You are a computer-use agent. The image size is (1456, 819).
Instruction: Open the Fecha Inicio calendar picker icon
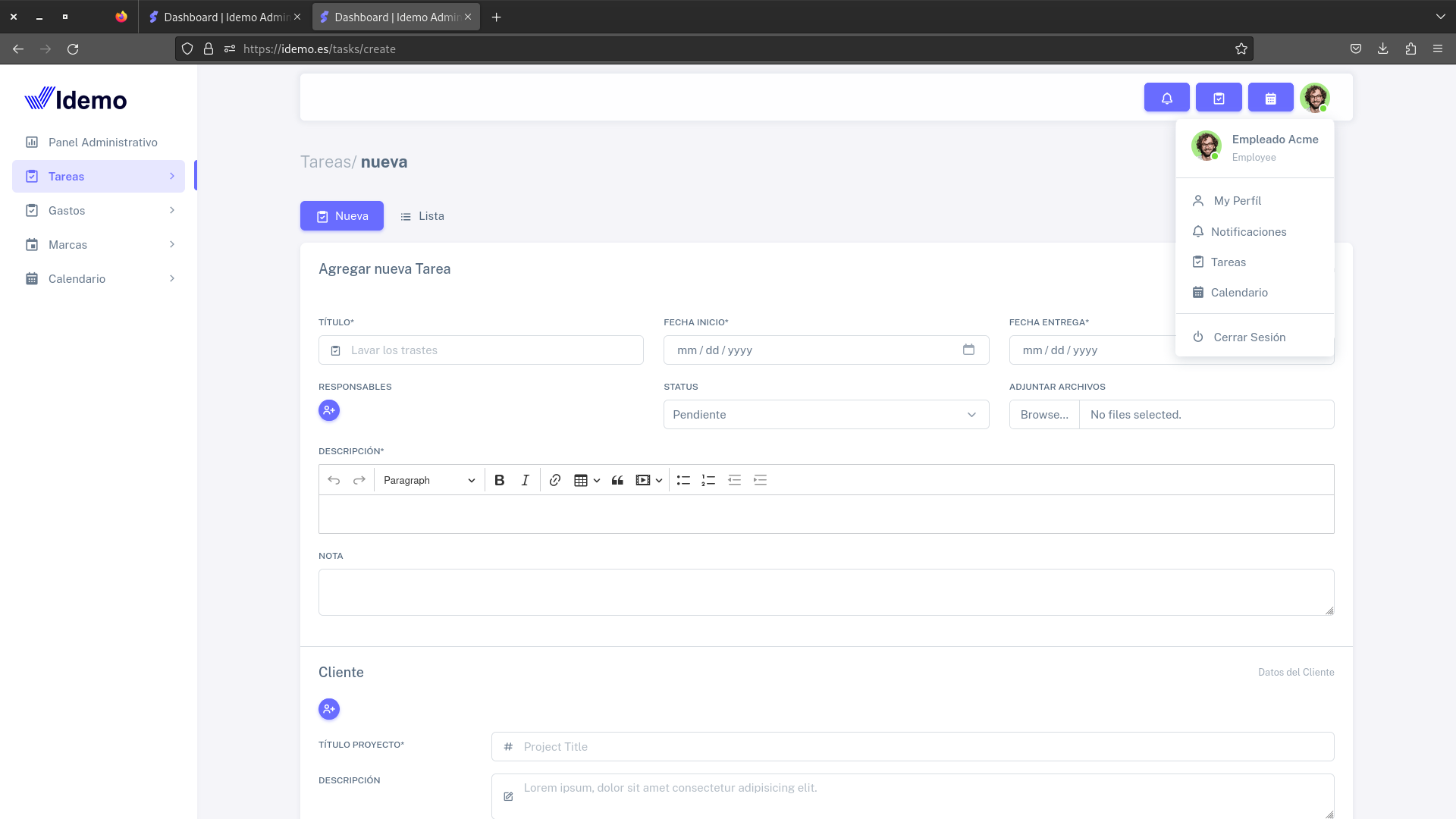point(968,350)
